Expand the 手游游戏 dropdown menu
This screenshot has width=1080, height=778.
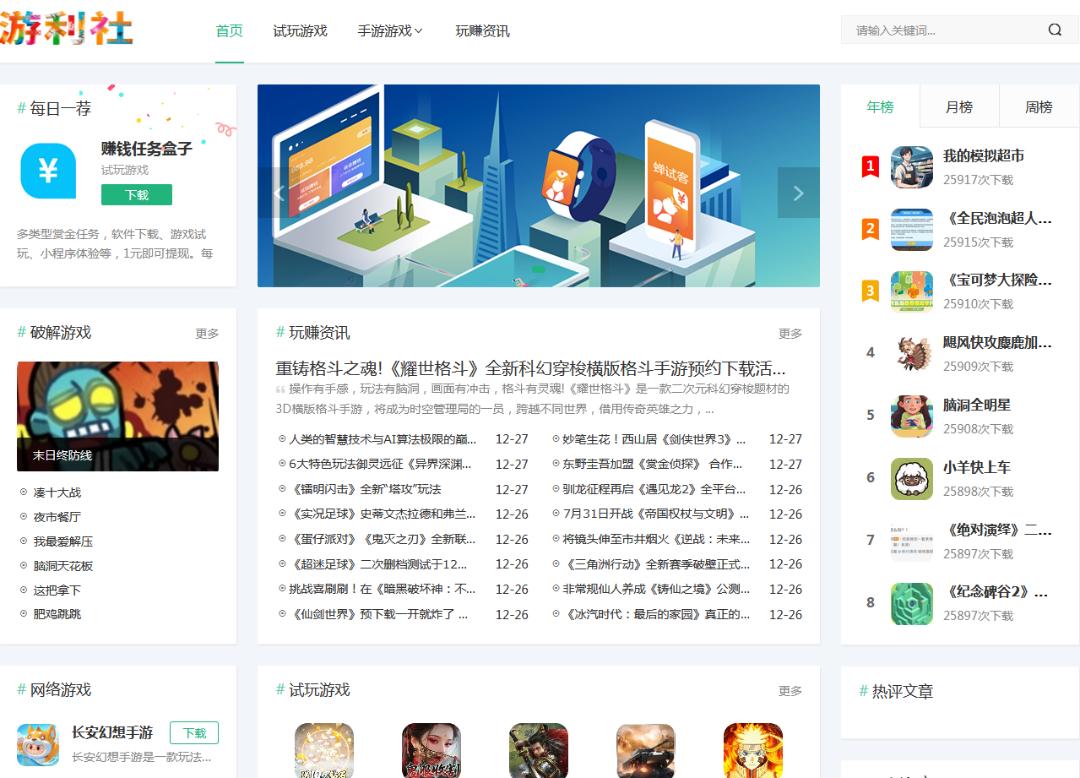click(390, 31)
